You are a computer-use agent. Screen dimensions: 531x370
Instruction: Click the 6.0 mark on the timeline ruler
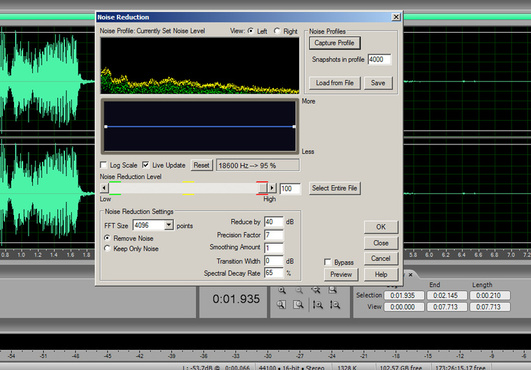tap(429, 255)
